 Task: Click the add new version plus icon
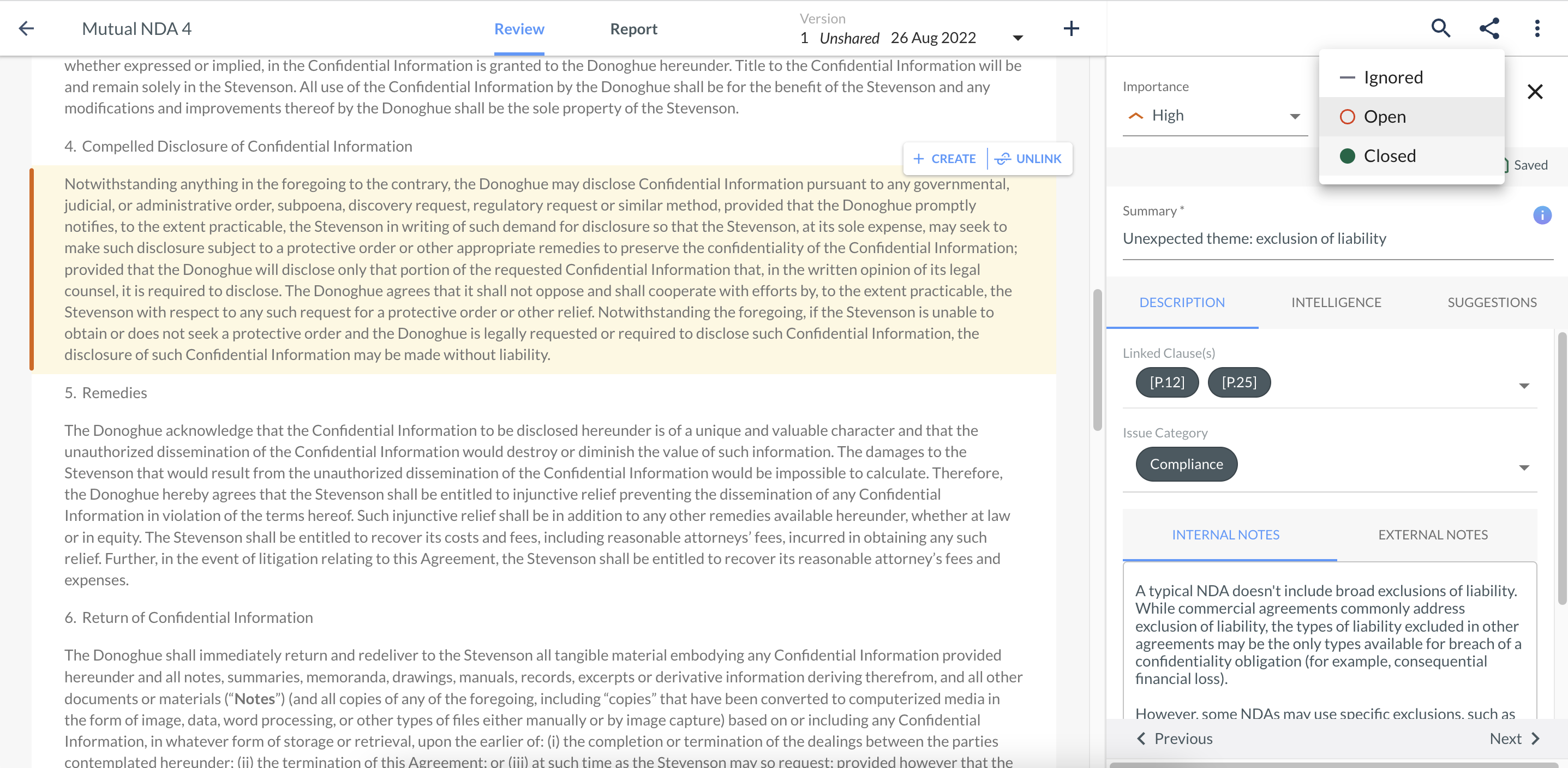[x=1072, y=27]
